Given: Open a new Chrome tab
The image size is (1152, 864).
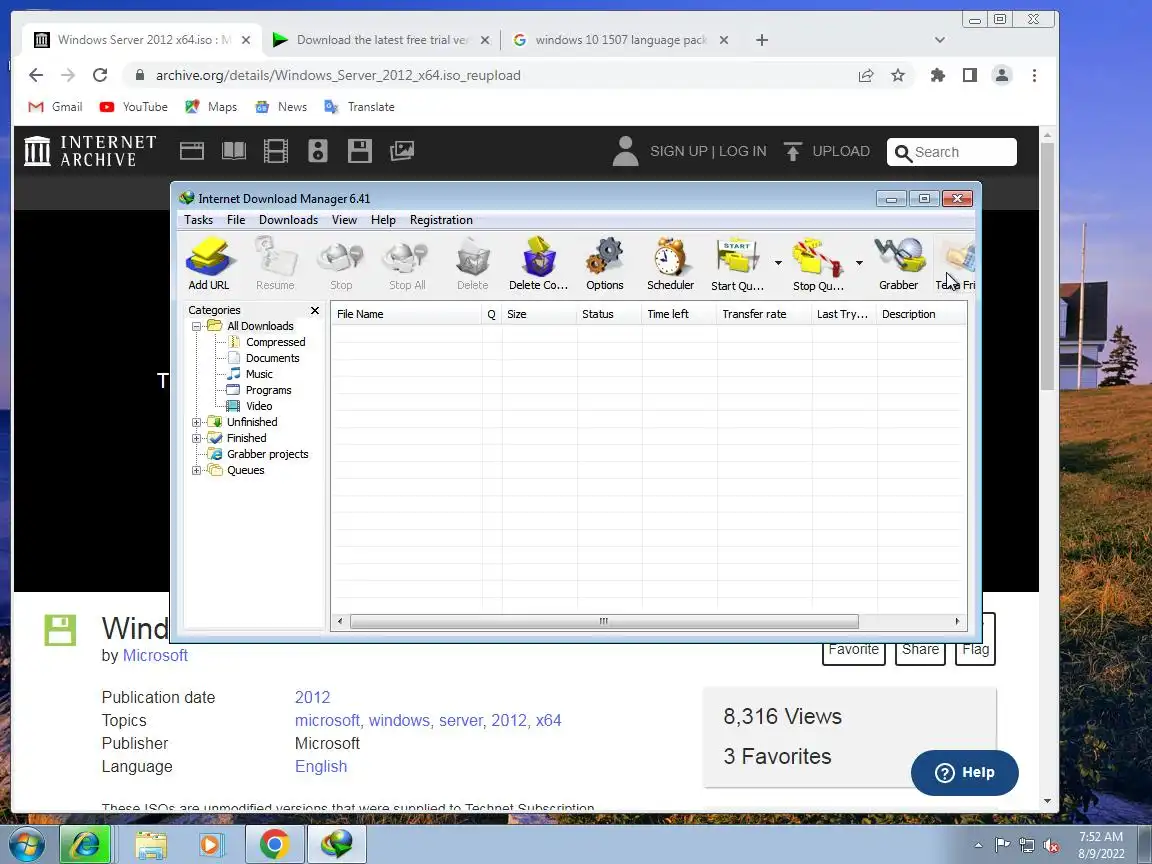Looking at the screenshot, I should (x=762, y=40).
